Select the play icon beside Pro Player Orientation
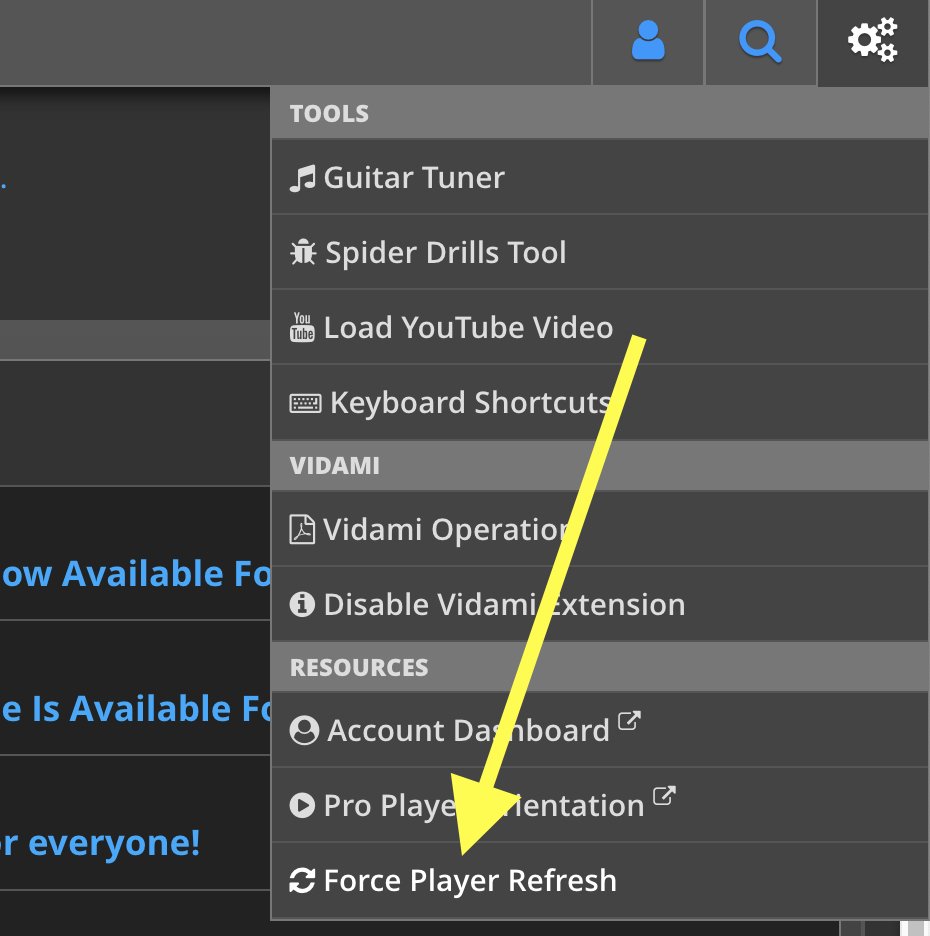The image size is (930, 936). pyautogui.click(x=303, y=805)
